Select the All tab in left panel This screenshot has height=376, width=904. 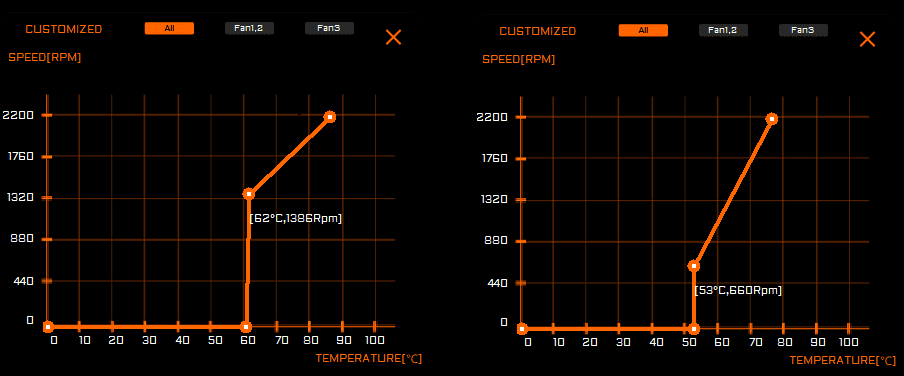[x=169, y=28]
